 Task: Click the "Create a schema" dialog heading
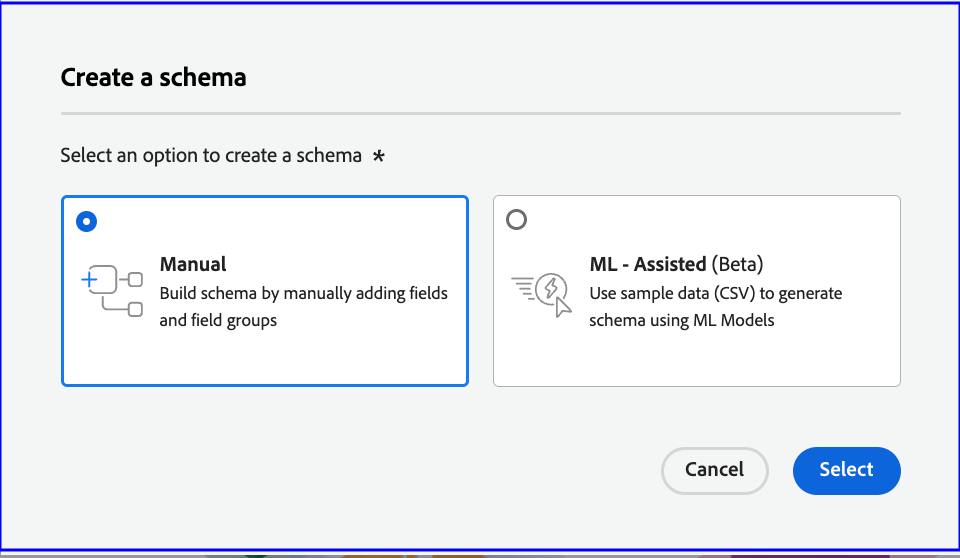153,77
